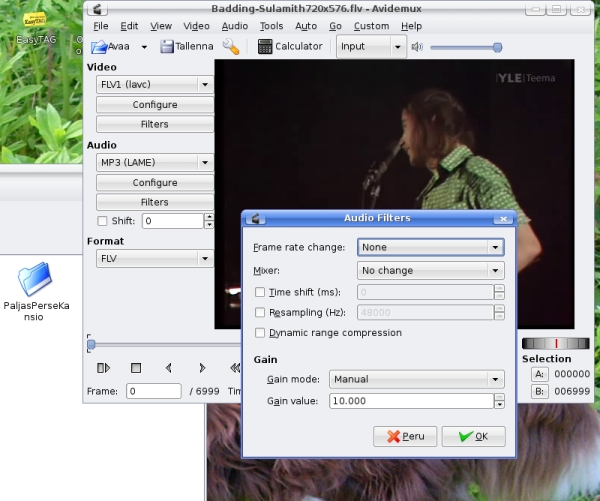Viewport: 600px width, 501px height.
Task: Start playback with the play button
Action: (x=103, y=368)
